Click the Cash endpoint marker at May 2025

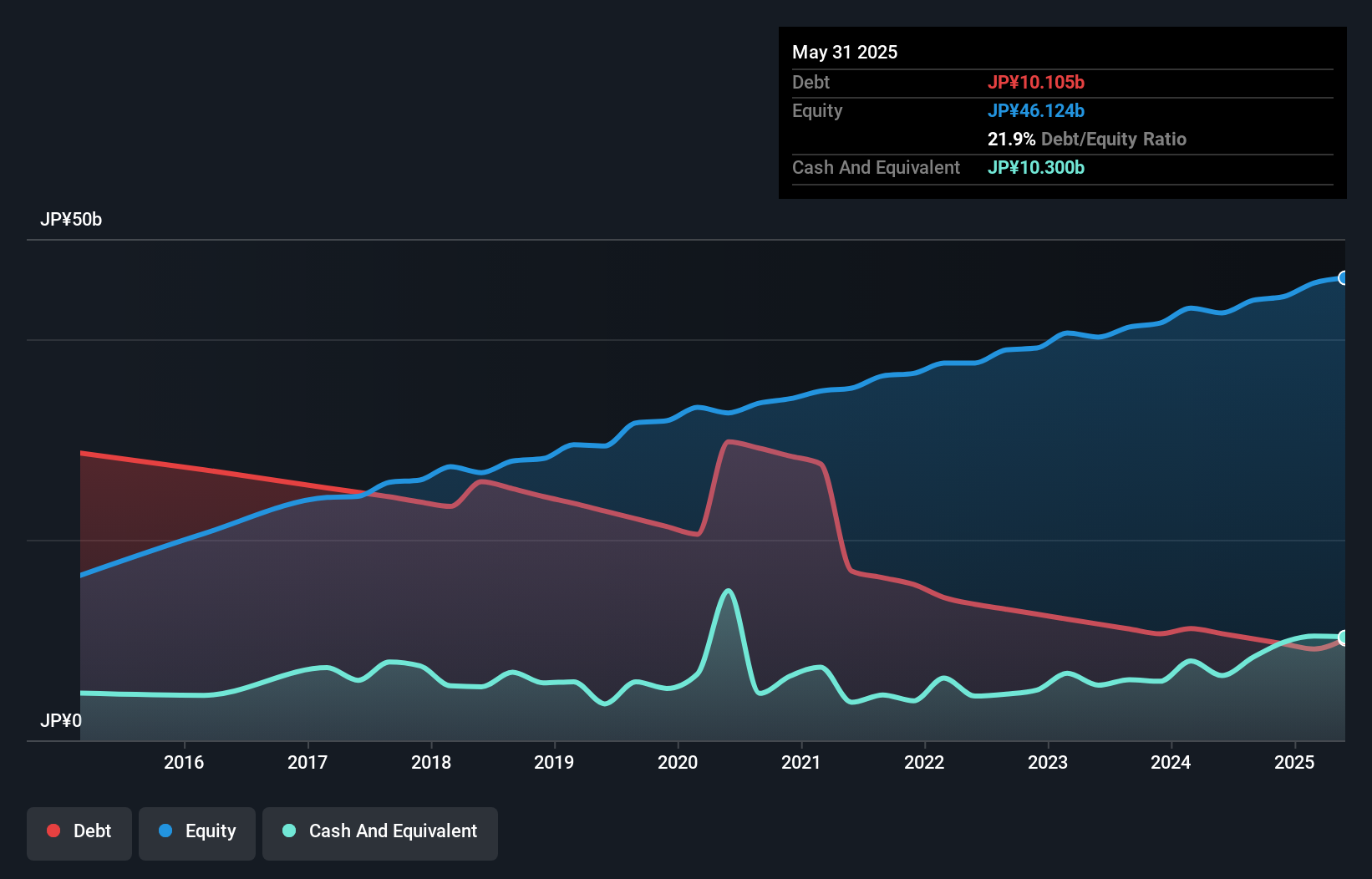[1344, 638]
